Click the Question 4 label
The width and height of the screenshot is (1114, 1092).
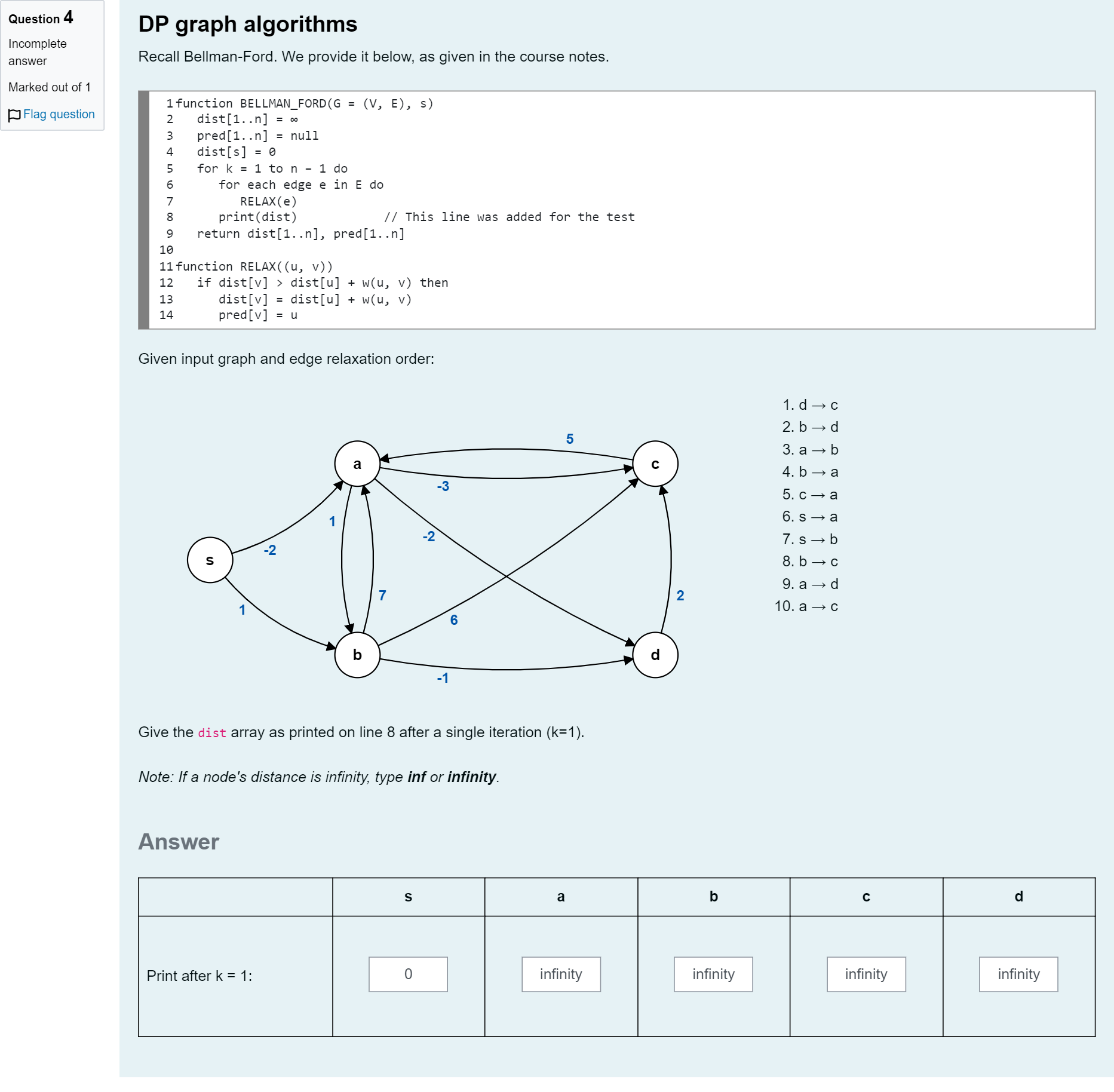tap(41, 18)
